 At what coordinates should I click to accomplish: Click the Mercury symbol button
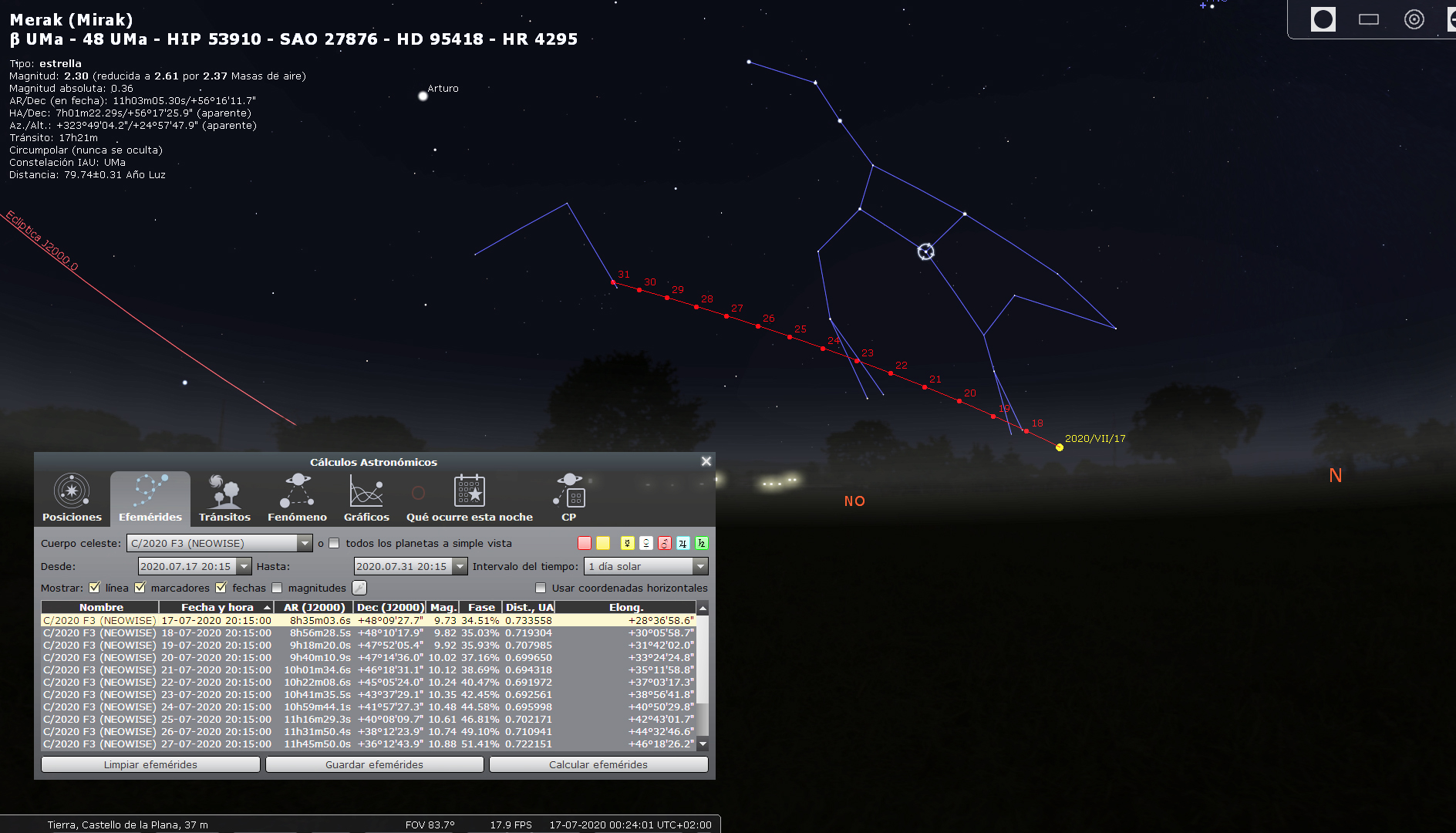[x=627, y=544]
